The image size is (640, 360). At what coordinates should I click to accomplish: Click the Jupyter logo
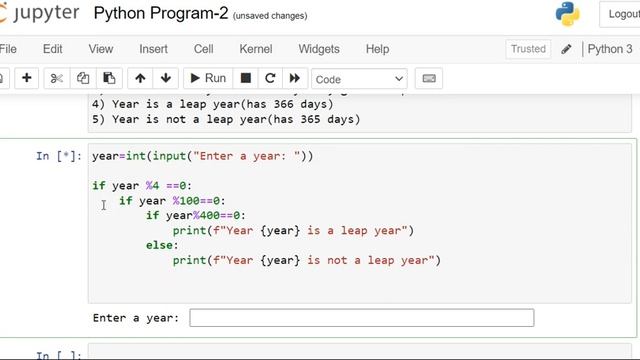pyautogui.click(x=40, y=13)
